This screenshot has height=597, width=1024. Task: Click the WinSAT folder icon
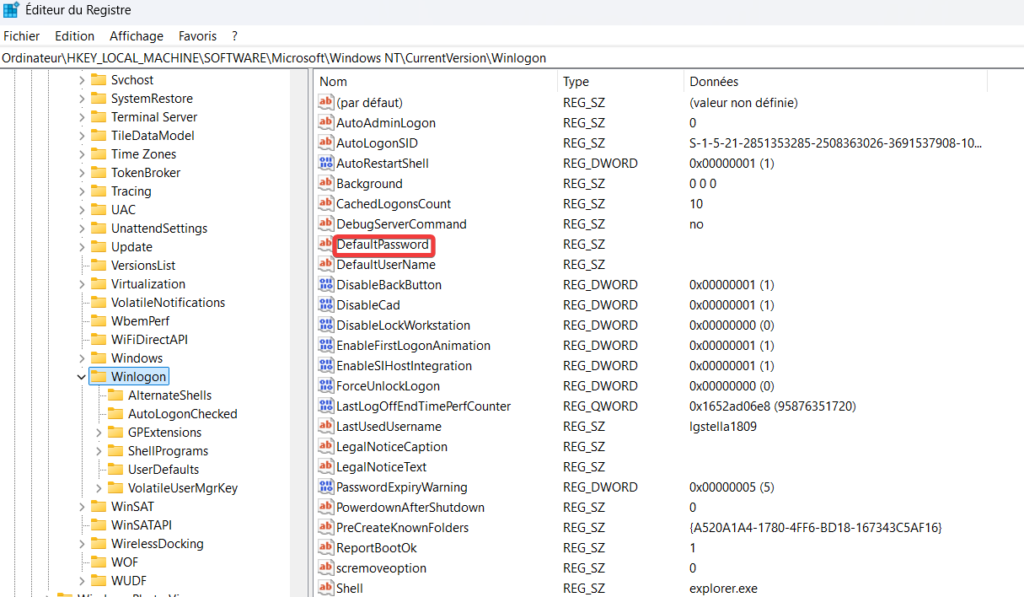pos(99,506)
